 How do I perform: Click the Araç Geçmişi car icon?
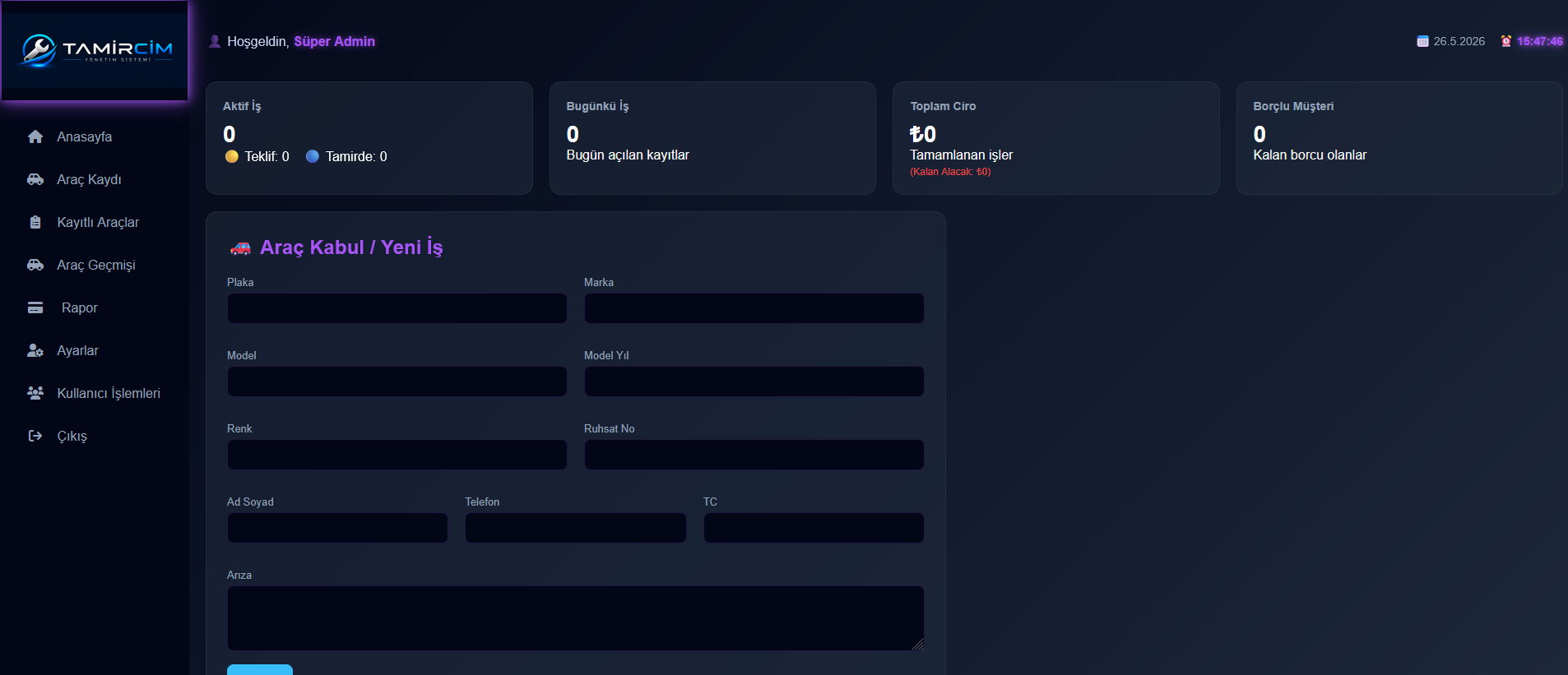(35, 265)
